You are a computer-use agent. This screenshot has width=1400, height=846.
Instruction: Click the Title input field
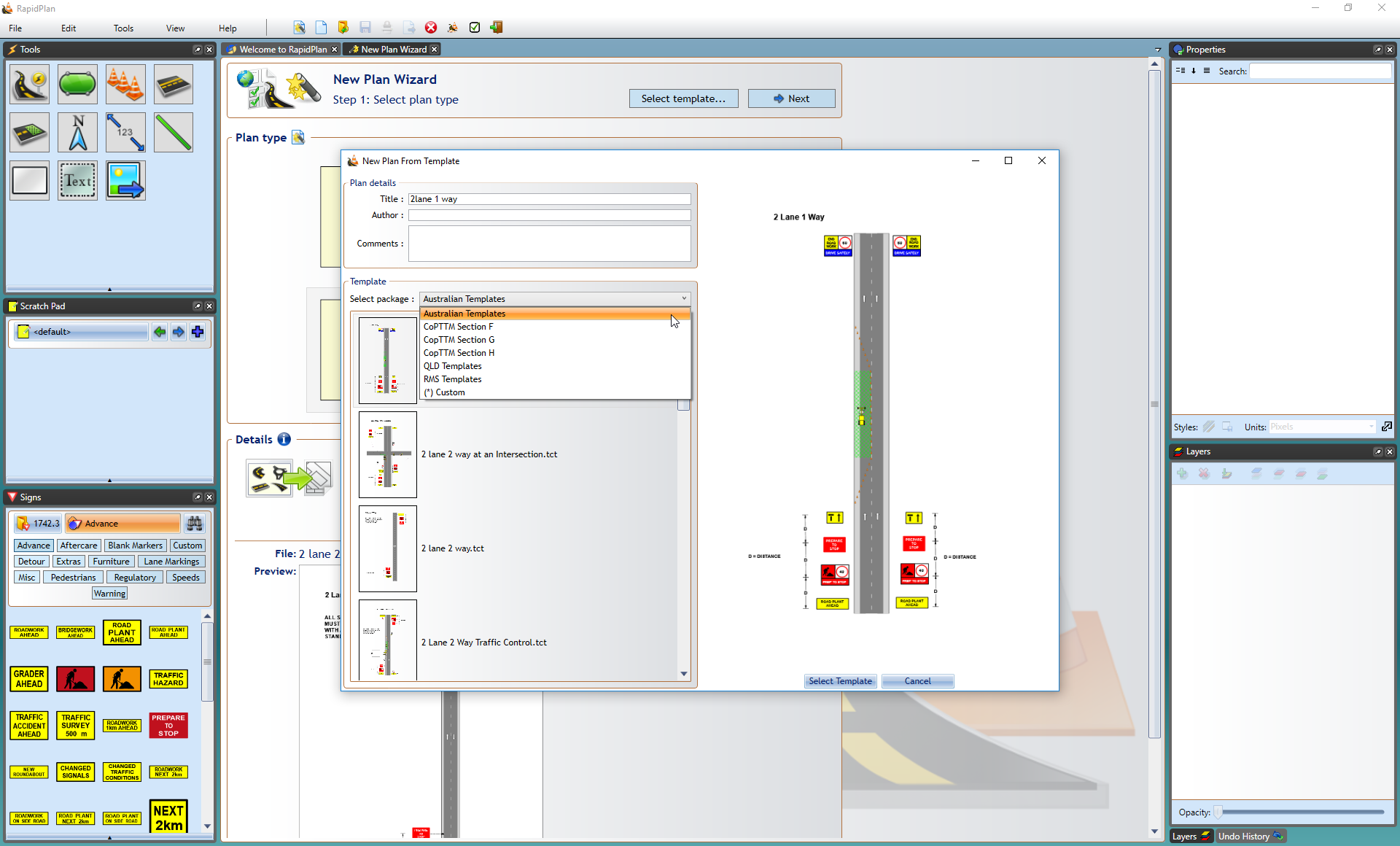click(549, 199)
